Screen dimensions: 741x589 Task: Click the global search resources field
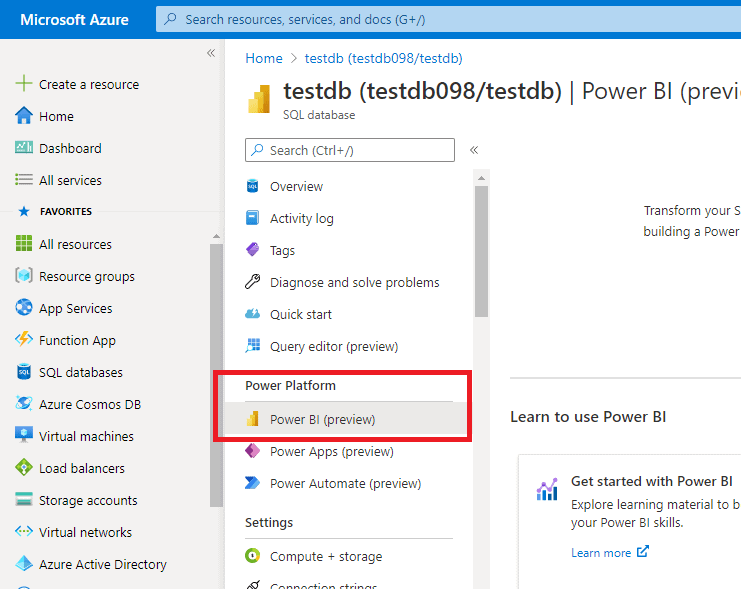(448, 19)
